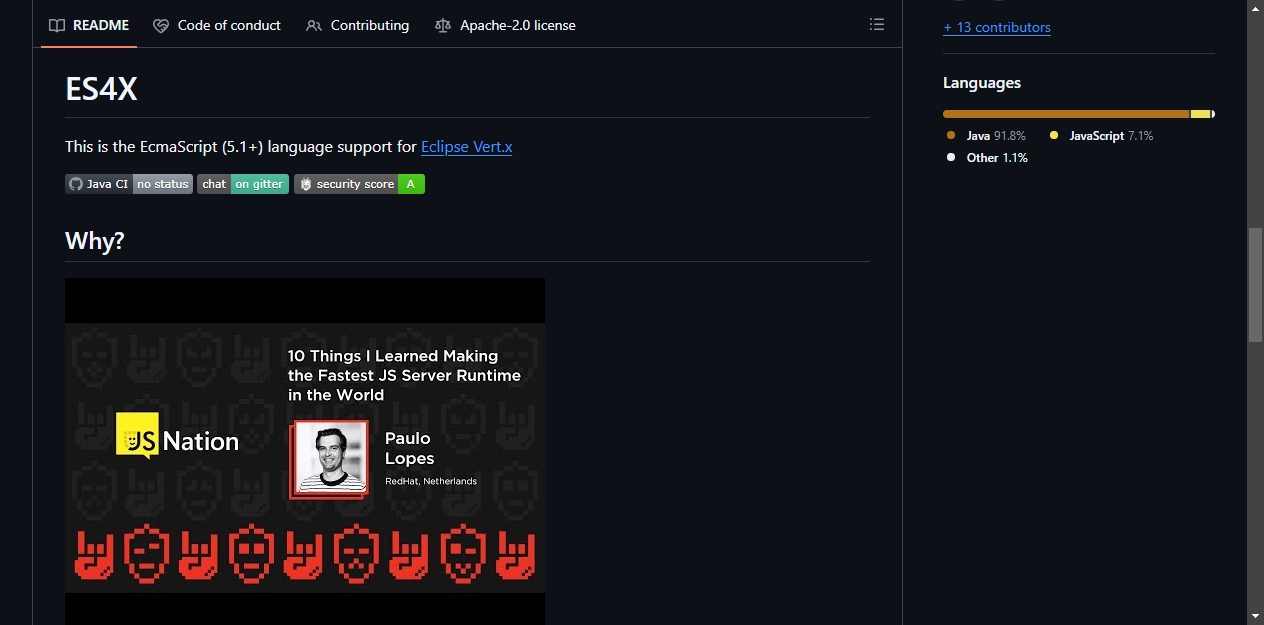The height and width of the screenshot is (625, 1264).
Task: Open the README tab
Action: [x=89, y=25]
